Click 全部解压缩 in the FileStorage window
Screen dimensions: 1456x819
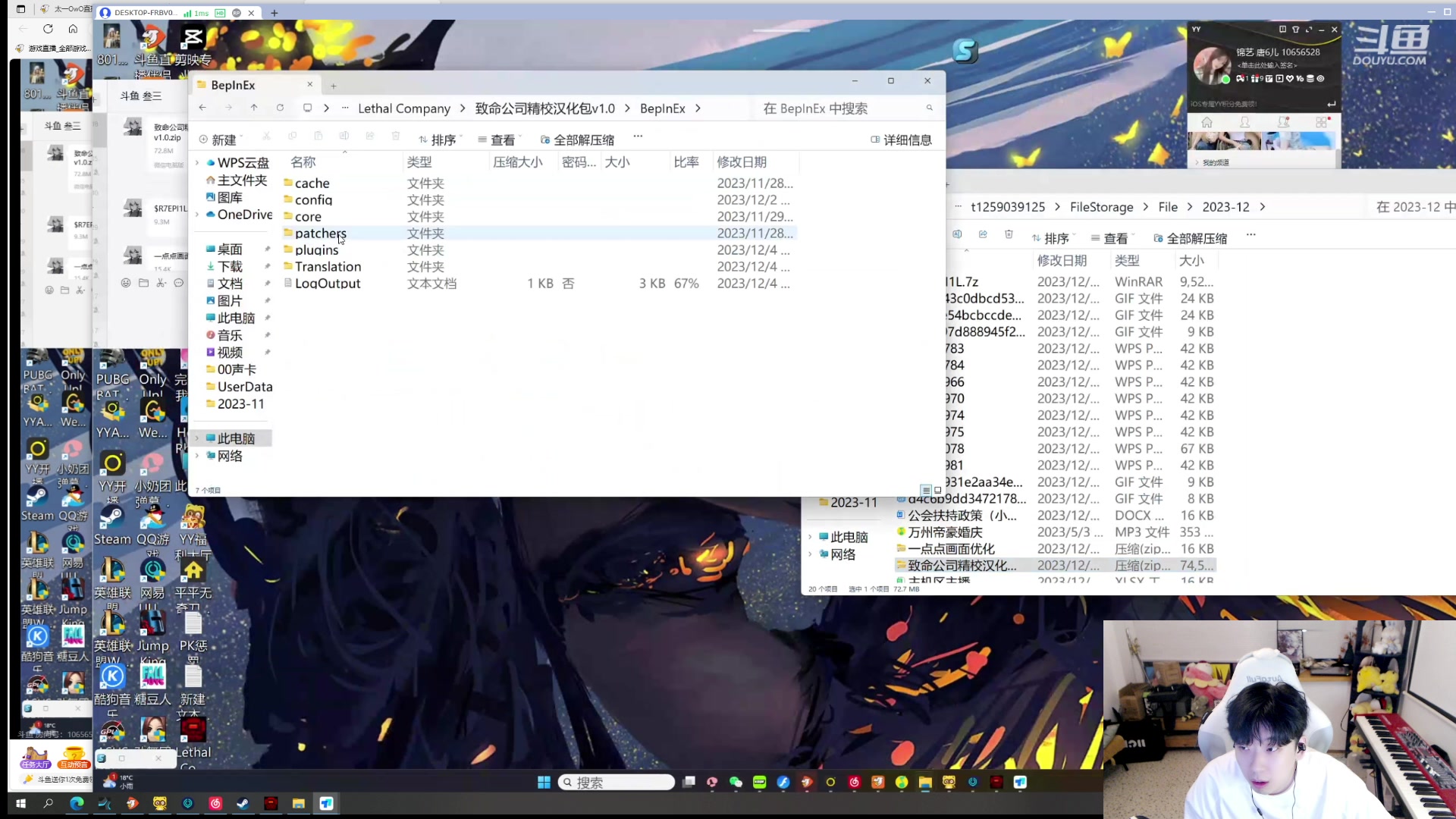tap(1193, 238)
